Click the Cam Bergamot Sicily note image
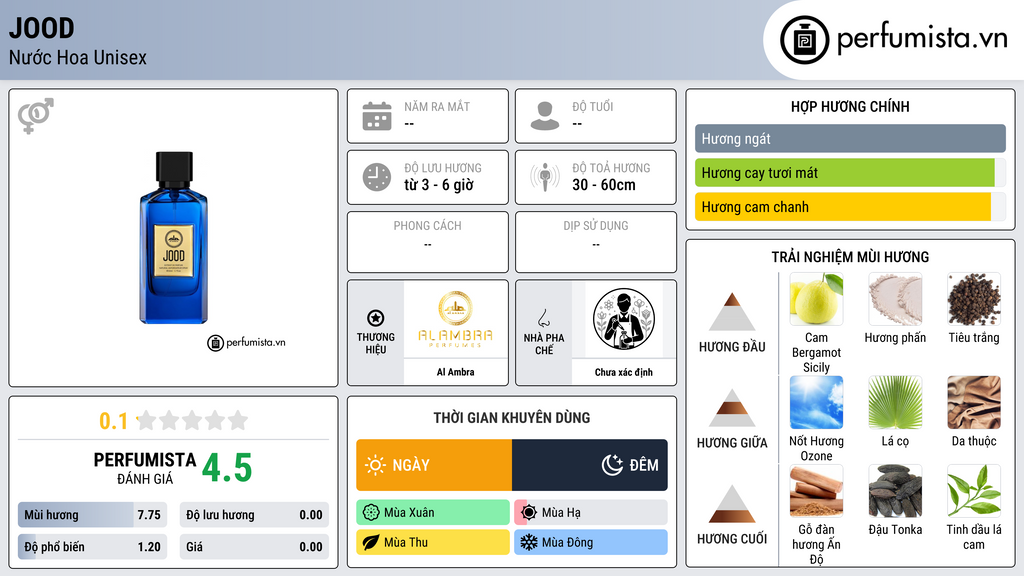This screenshot has height=576, width=1024. point(816,299)
